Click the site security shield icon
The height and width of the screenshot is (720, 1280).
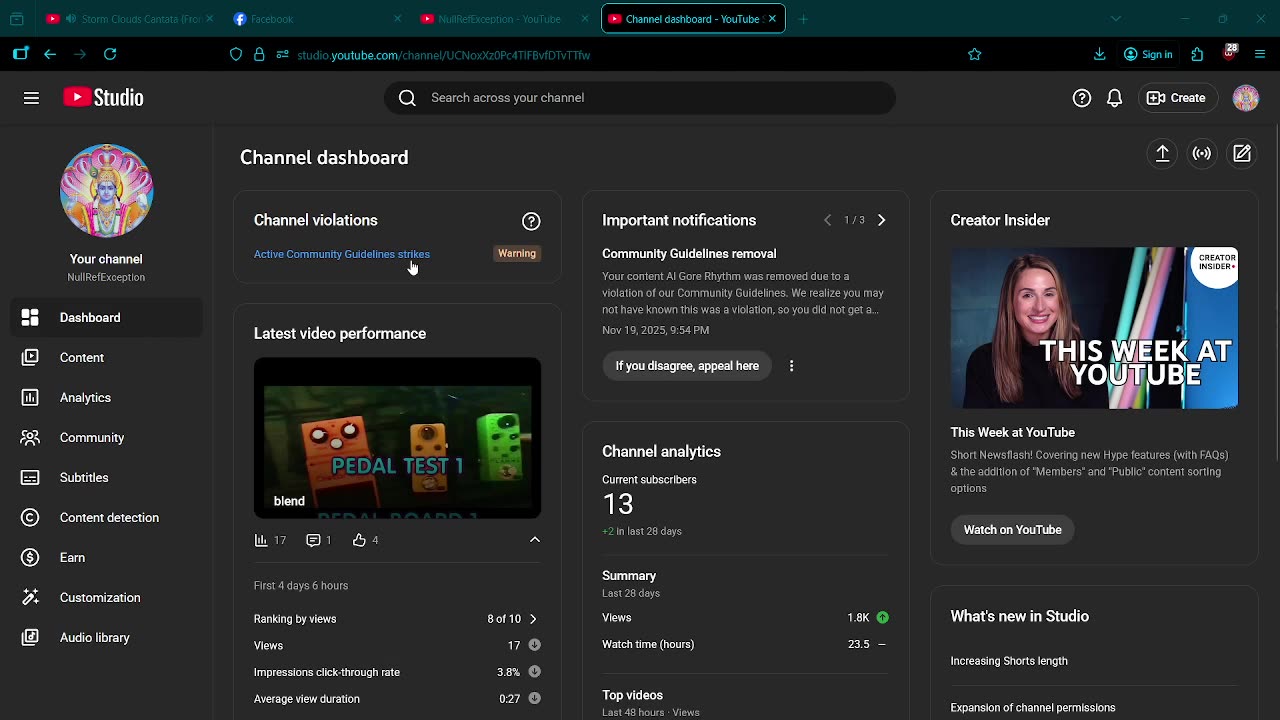[x=236, y=55]
